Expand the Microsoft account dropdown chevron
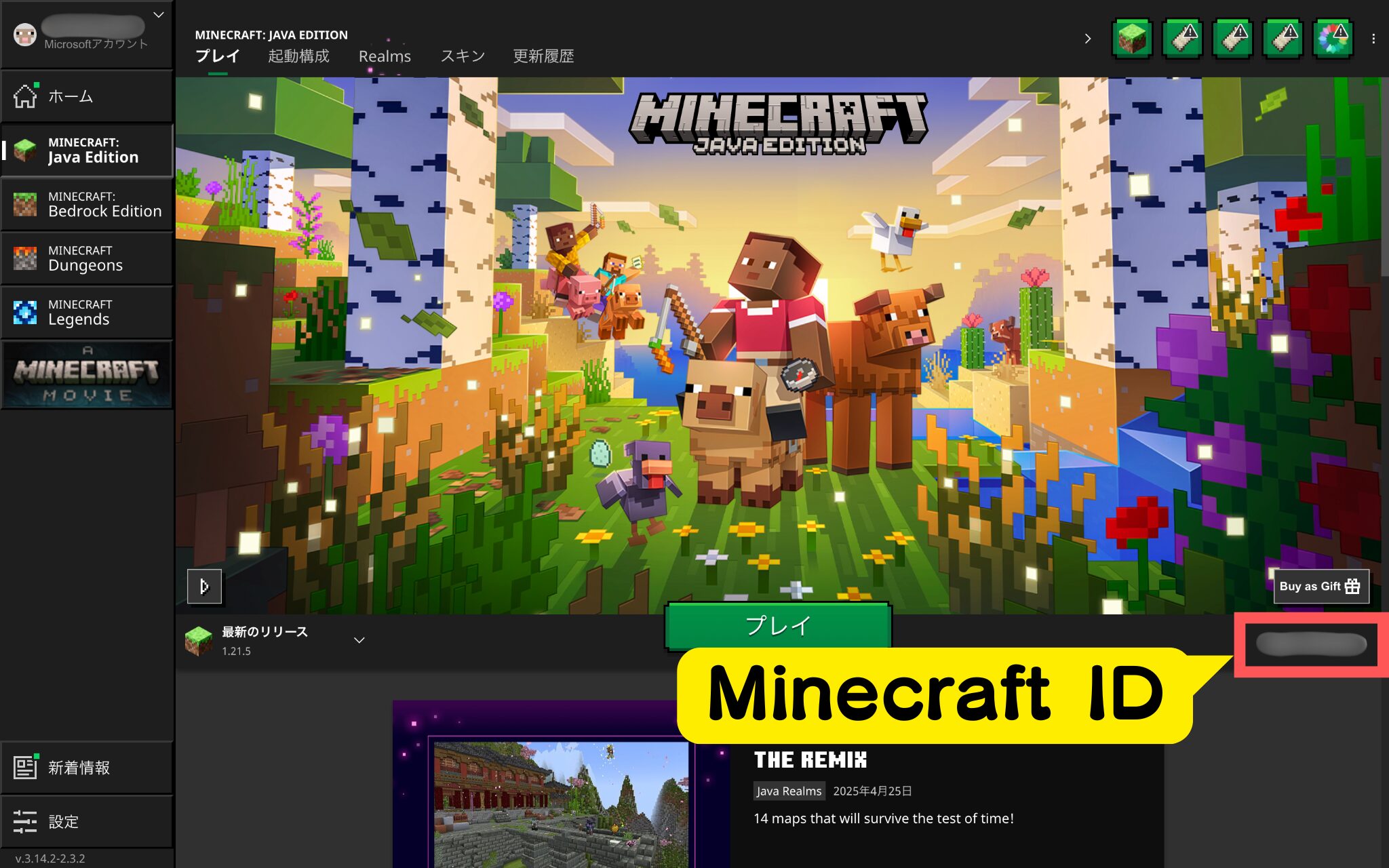Viewport: 1389px width, 868px height. tap(159, 15)
